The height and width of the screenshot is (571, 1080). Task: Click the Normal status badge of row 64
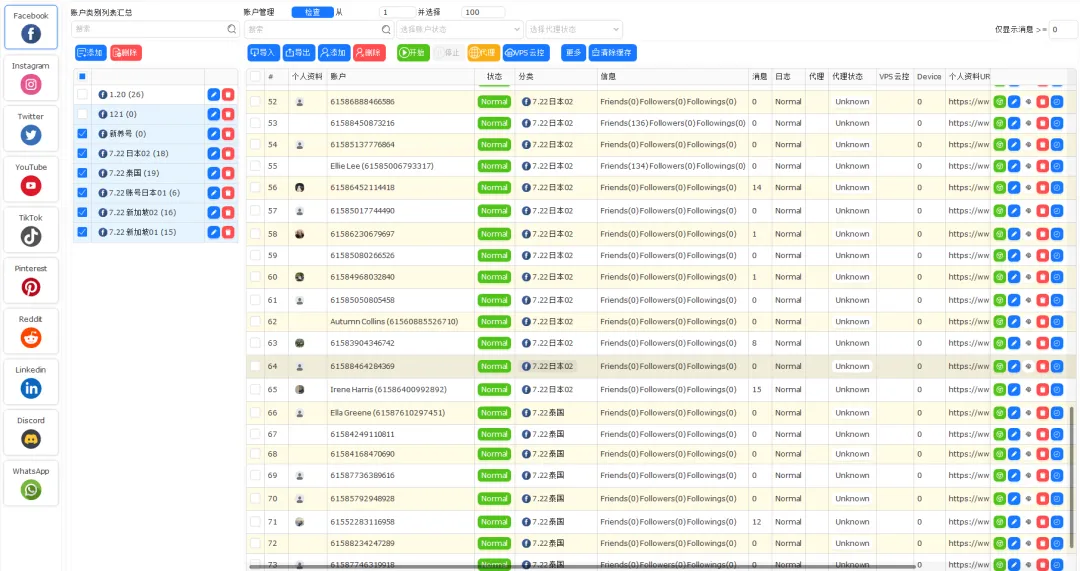[x=495, y=366]
